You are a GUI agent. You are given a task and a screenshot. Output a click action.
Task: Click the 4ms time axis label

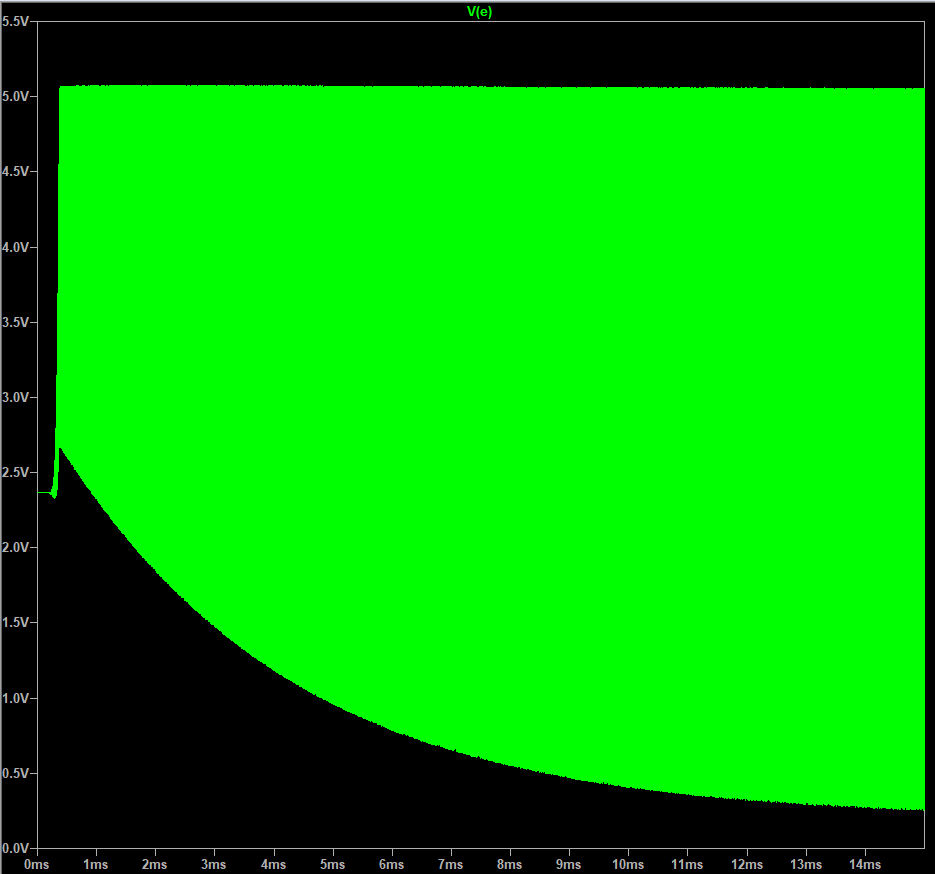coord(273,864)
